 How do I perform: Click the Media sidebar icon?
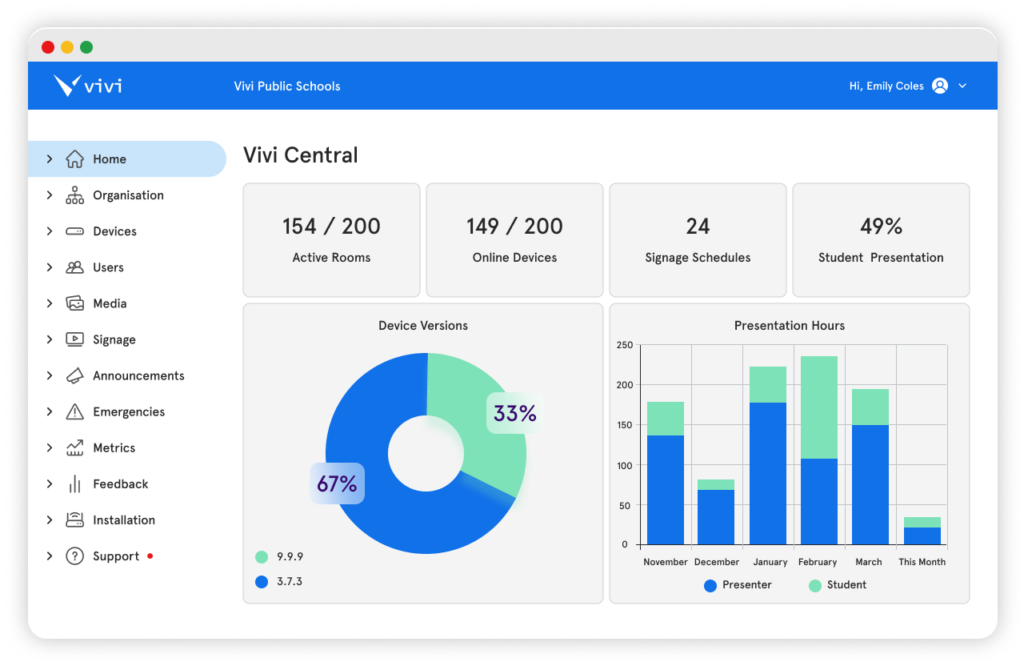pyautogui.click(x=75, y=303)
